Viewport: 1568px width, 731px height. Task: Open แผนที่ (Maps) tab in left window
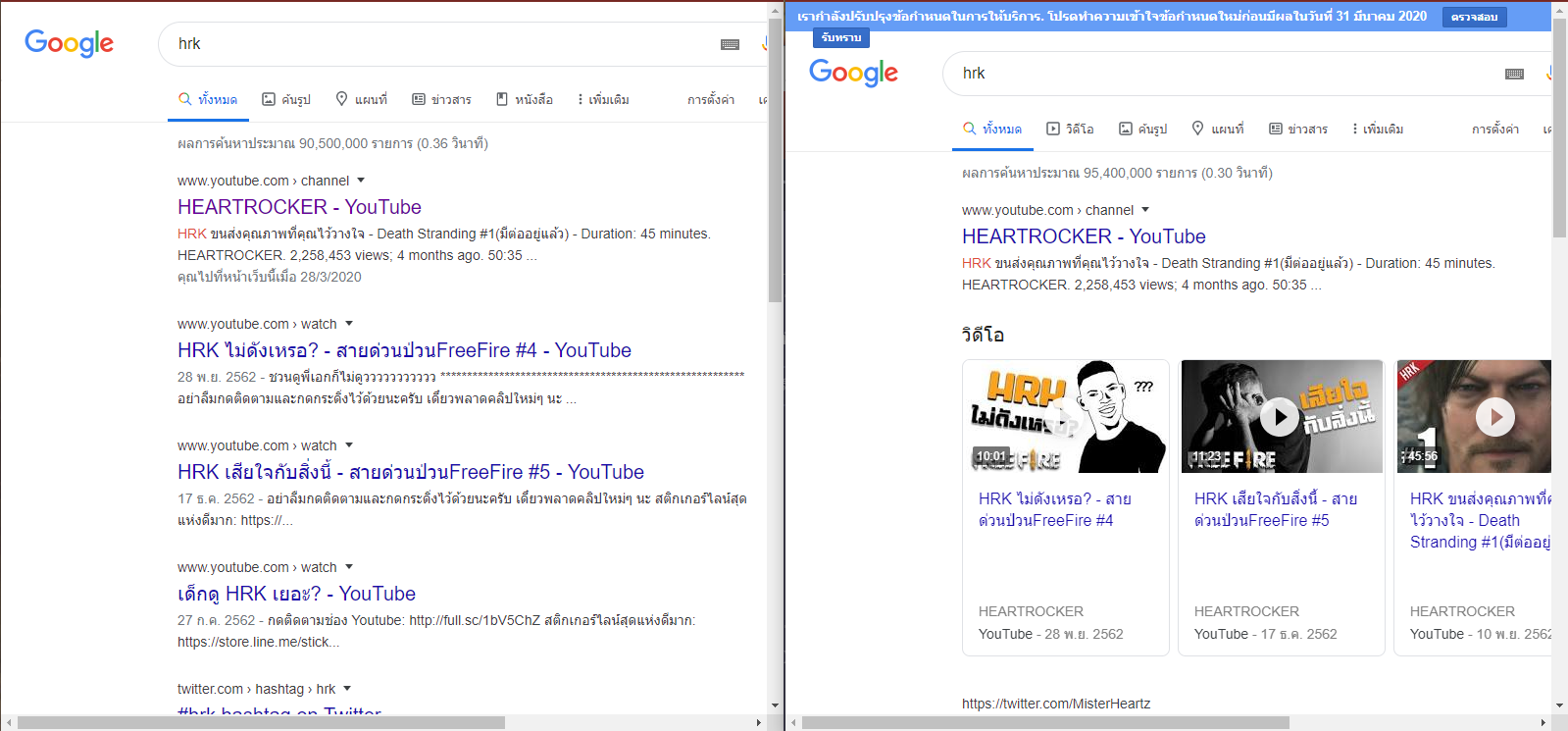coord(361,99)
